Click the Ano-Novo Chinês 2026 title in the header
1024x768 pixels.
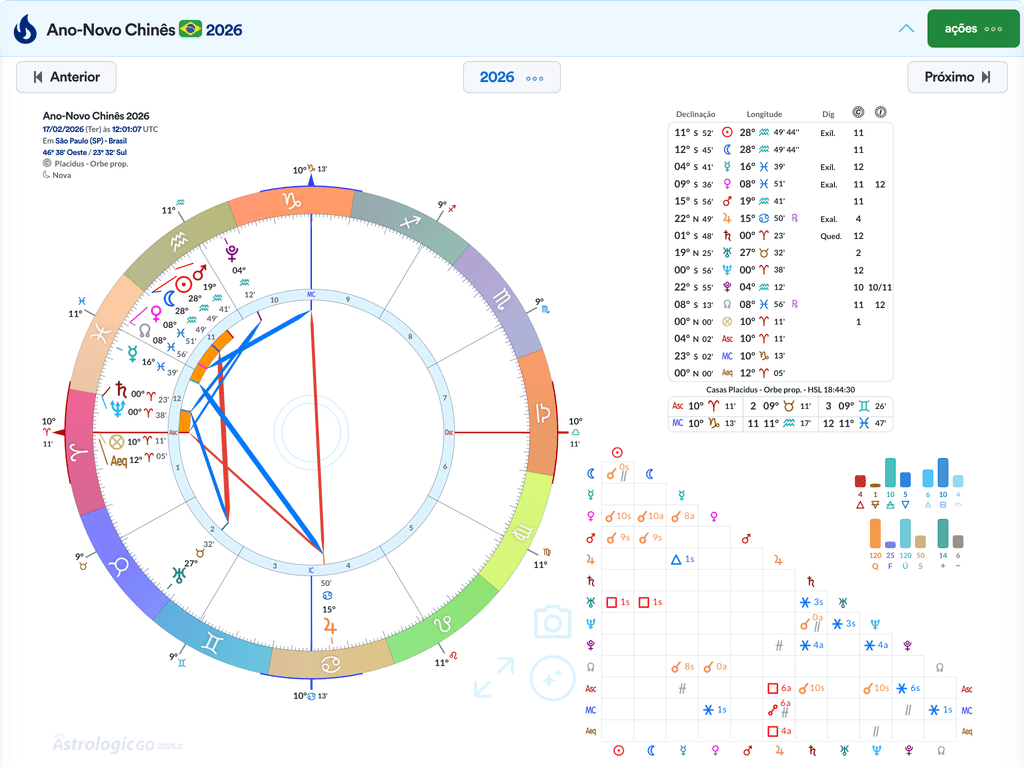tap(144, 30)
